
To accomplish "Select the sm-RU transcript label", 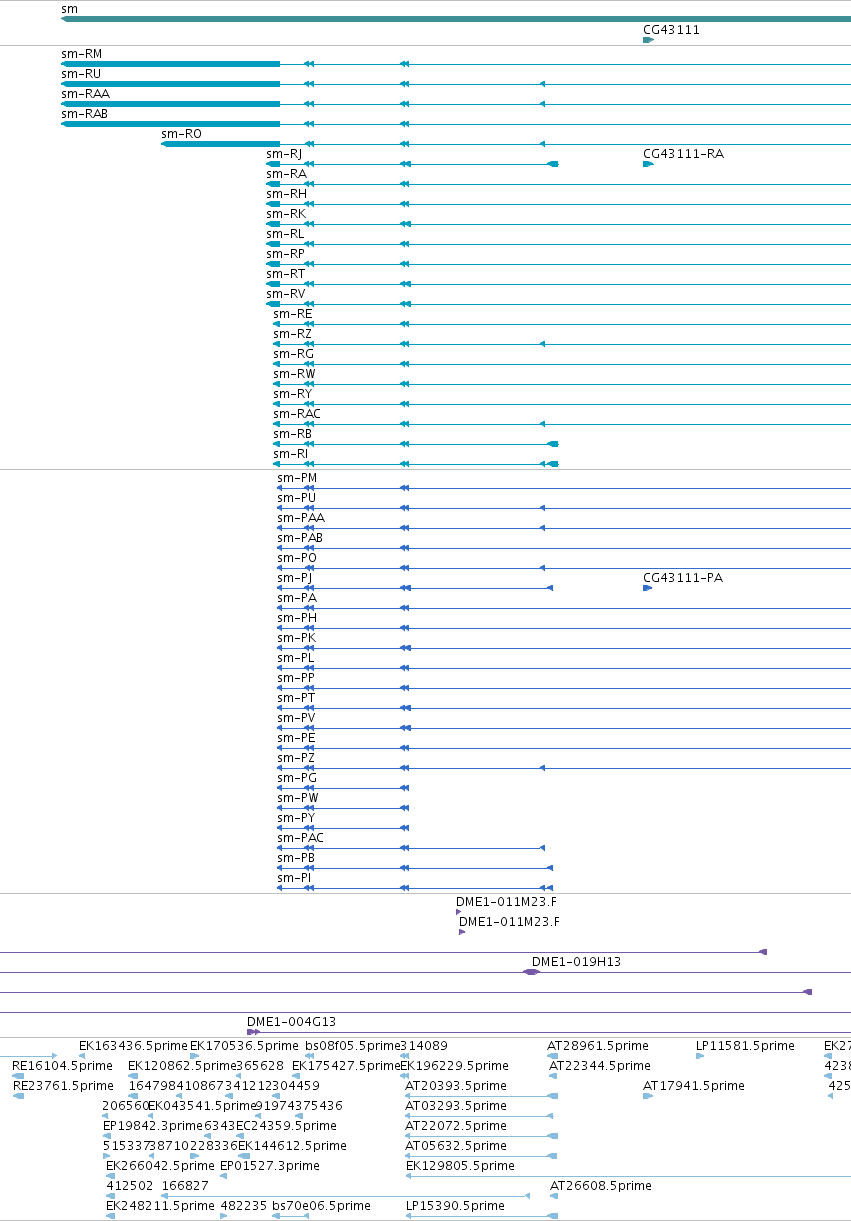I will click(81, 74).
